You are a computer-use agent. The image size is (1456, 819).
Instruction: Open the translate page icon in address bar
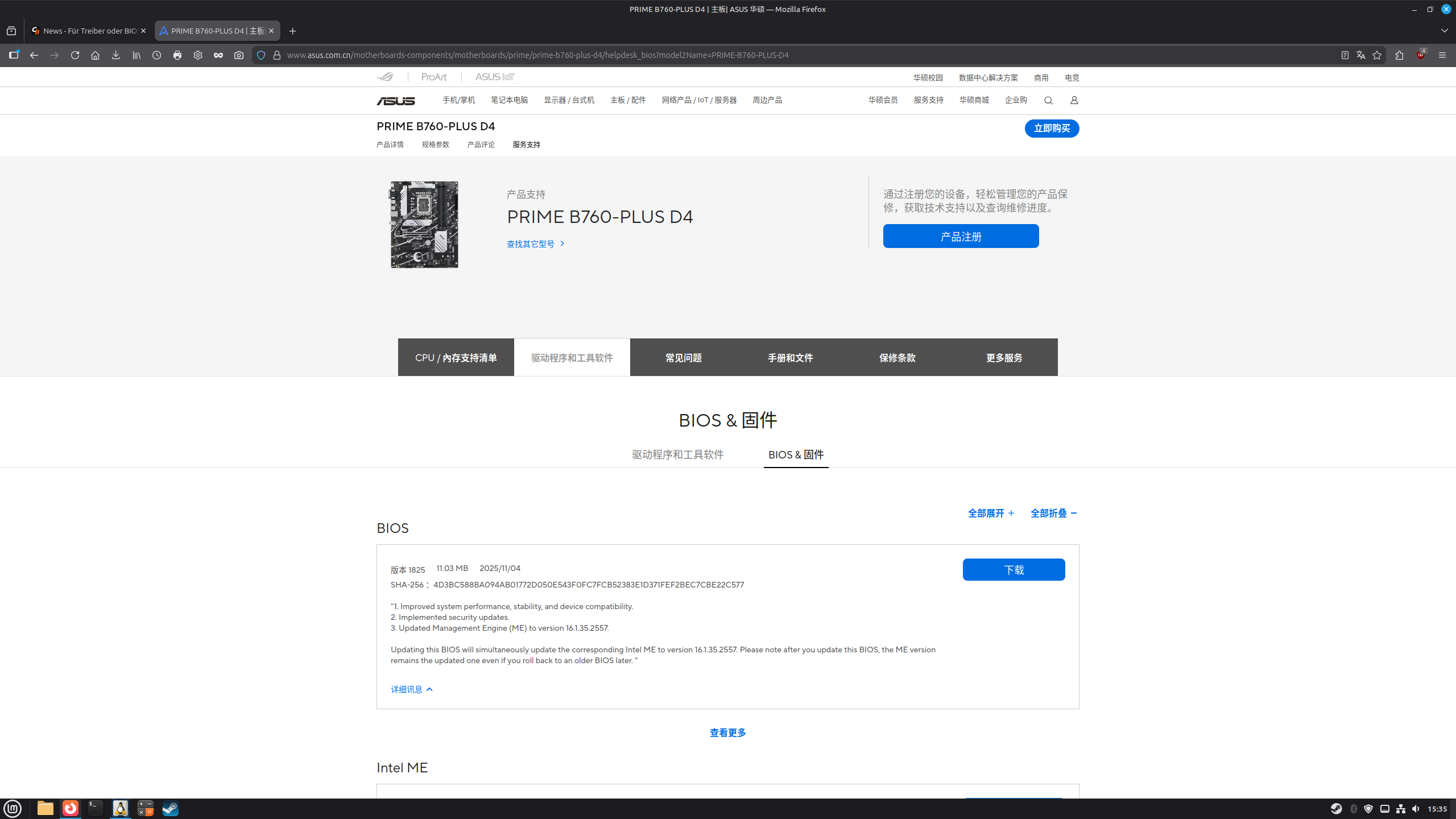pos(1360,55)
